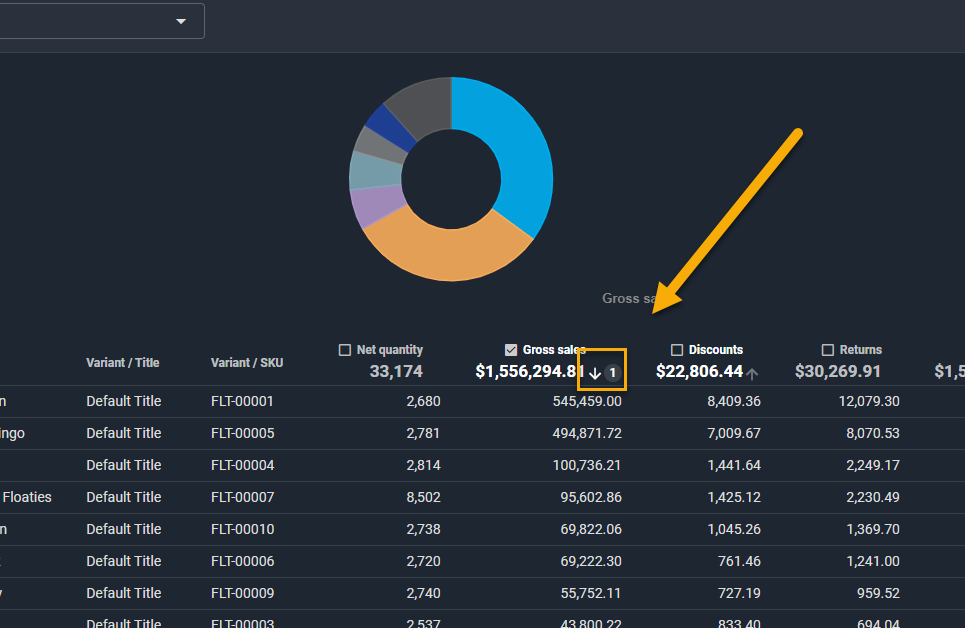Select the SKU cell FLT-00001
This screenshot has width=965, height=628.
click(241, 401)
